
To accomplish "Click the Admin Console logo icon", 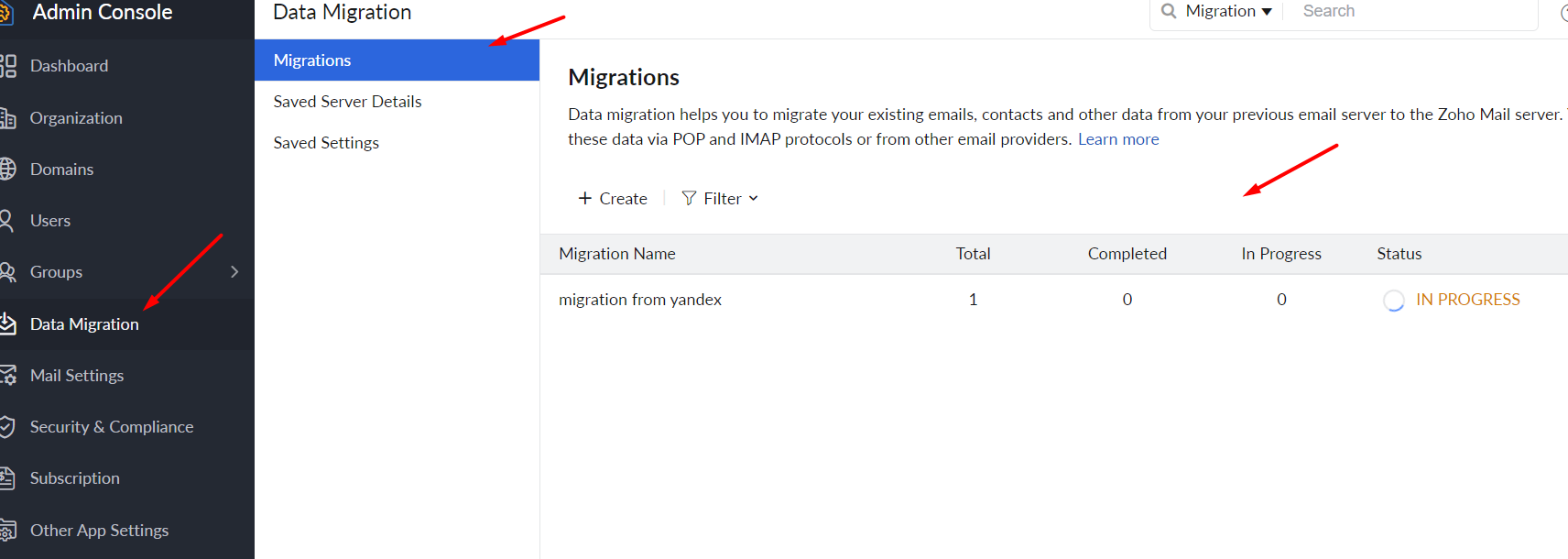I will click(5, 13).
